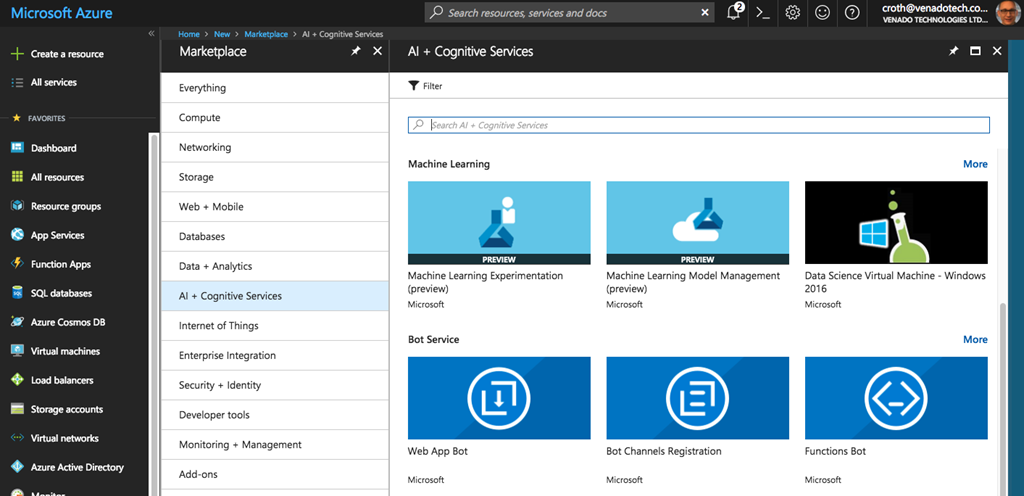Click the Load balancers icon
Viewport: 1024px width, 496px height.
(18, 380)
